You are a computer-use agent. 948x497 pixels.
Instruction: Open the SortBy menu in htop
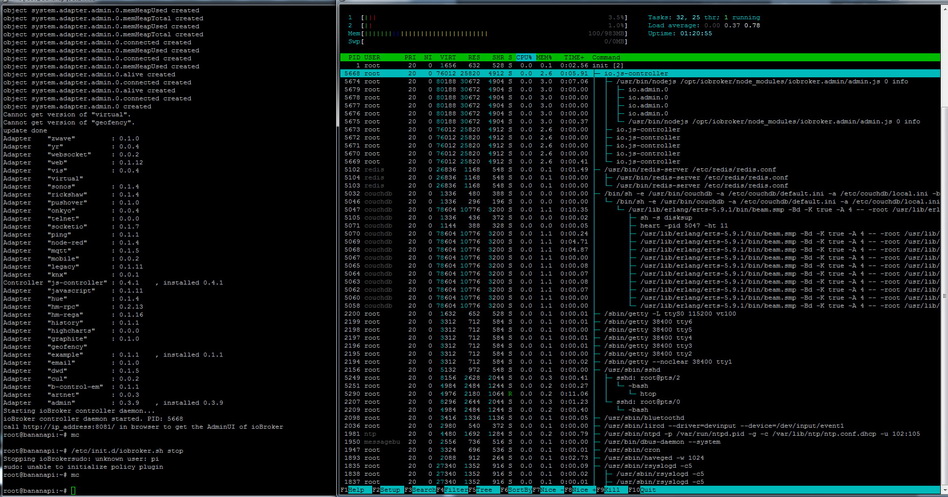coord(521,491)
